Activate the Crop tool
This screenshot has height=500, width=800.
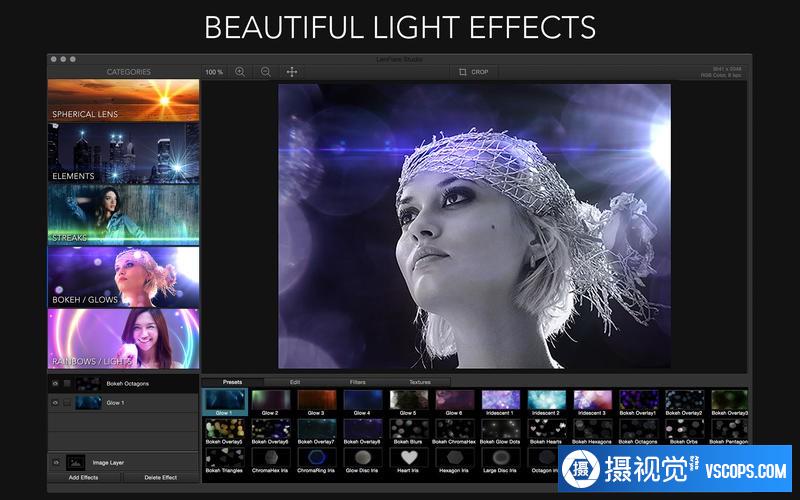pyautogui.click(x=473, y=72)
